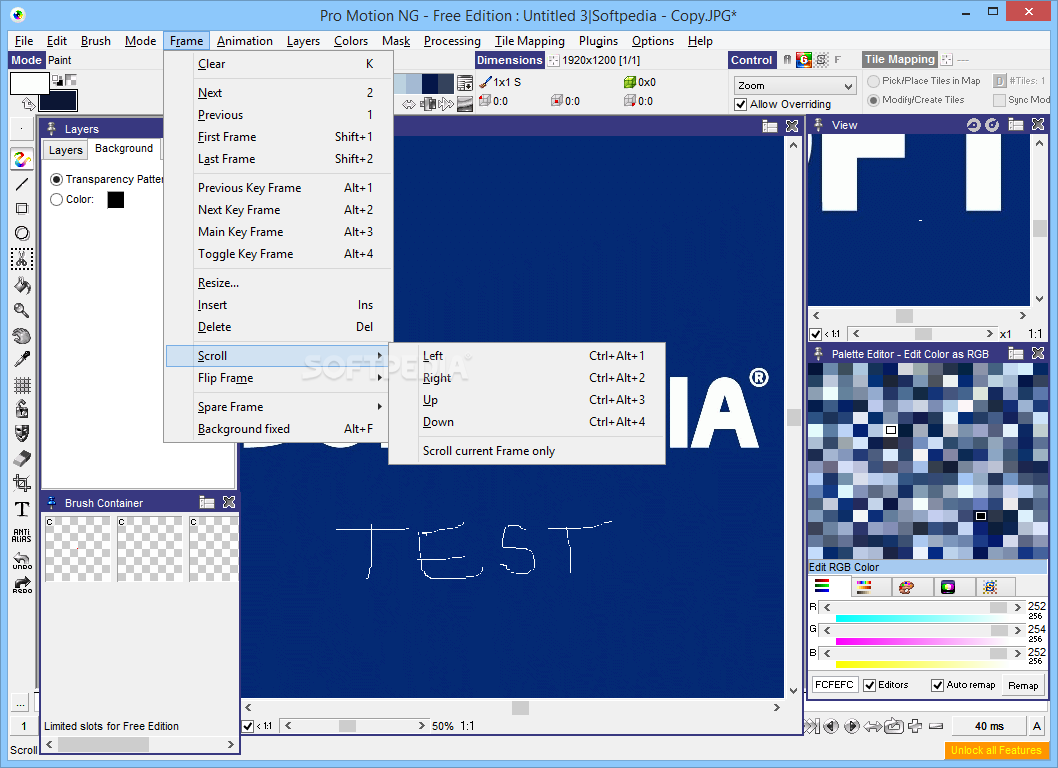Select the Crop tool
Viewport: 1058px width, 768px height.
coord(22,483)
